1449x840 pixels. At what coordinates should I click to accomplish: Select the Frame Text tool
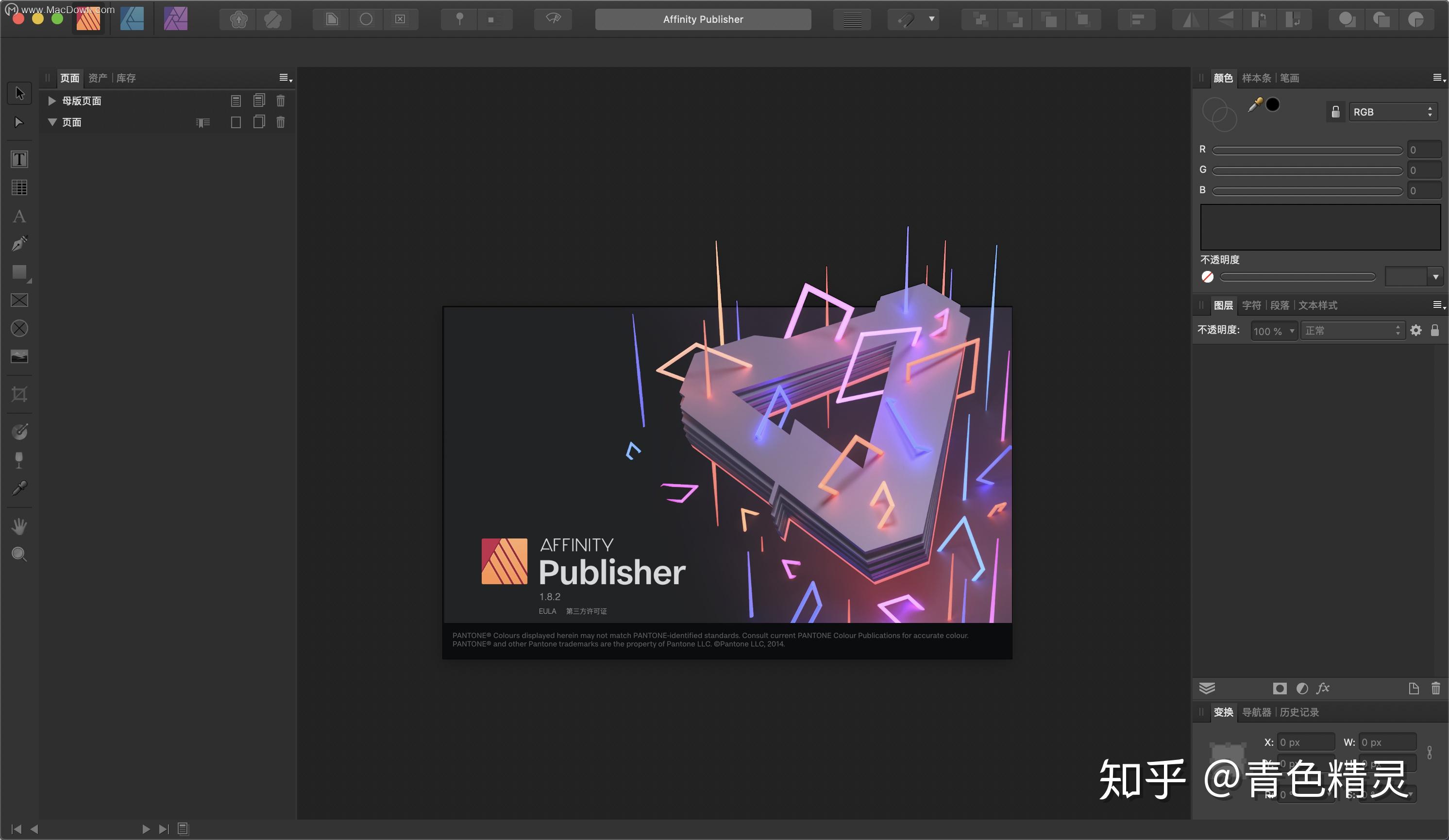[19, 159]
